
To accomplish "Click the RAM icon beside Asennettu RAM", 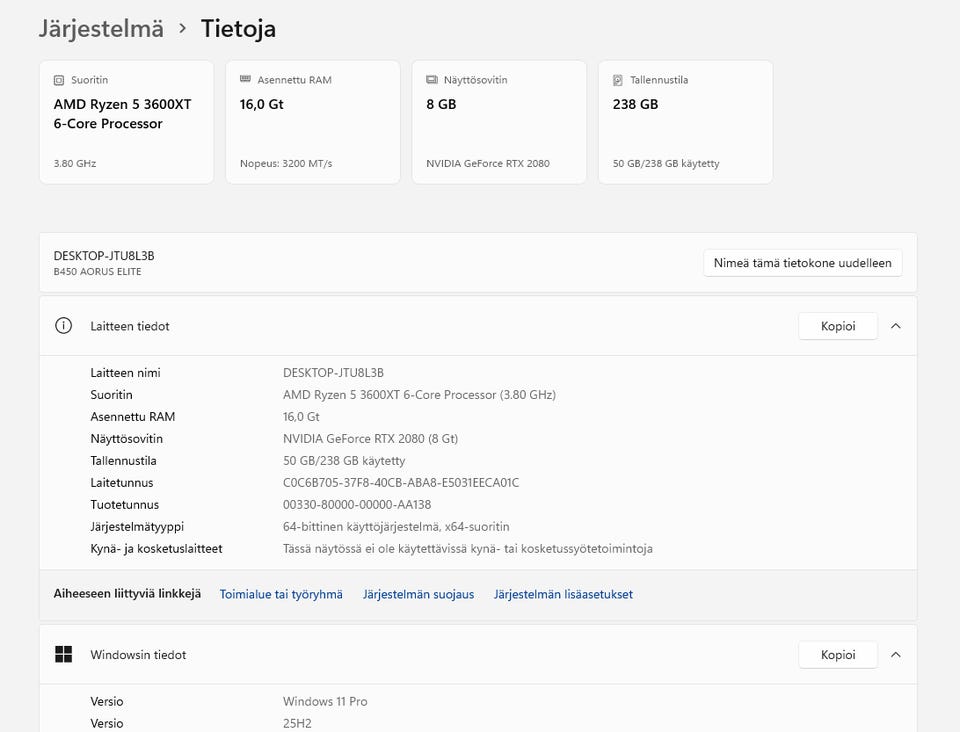I will (x=246, y=79).
